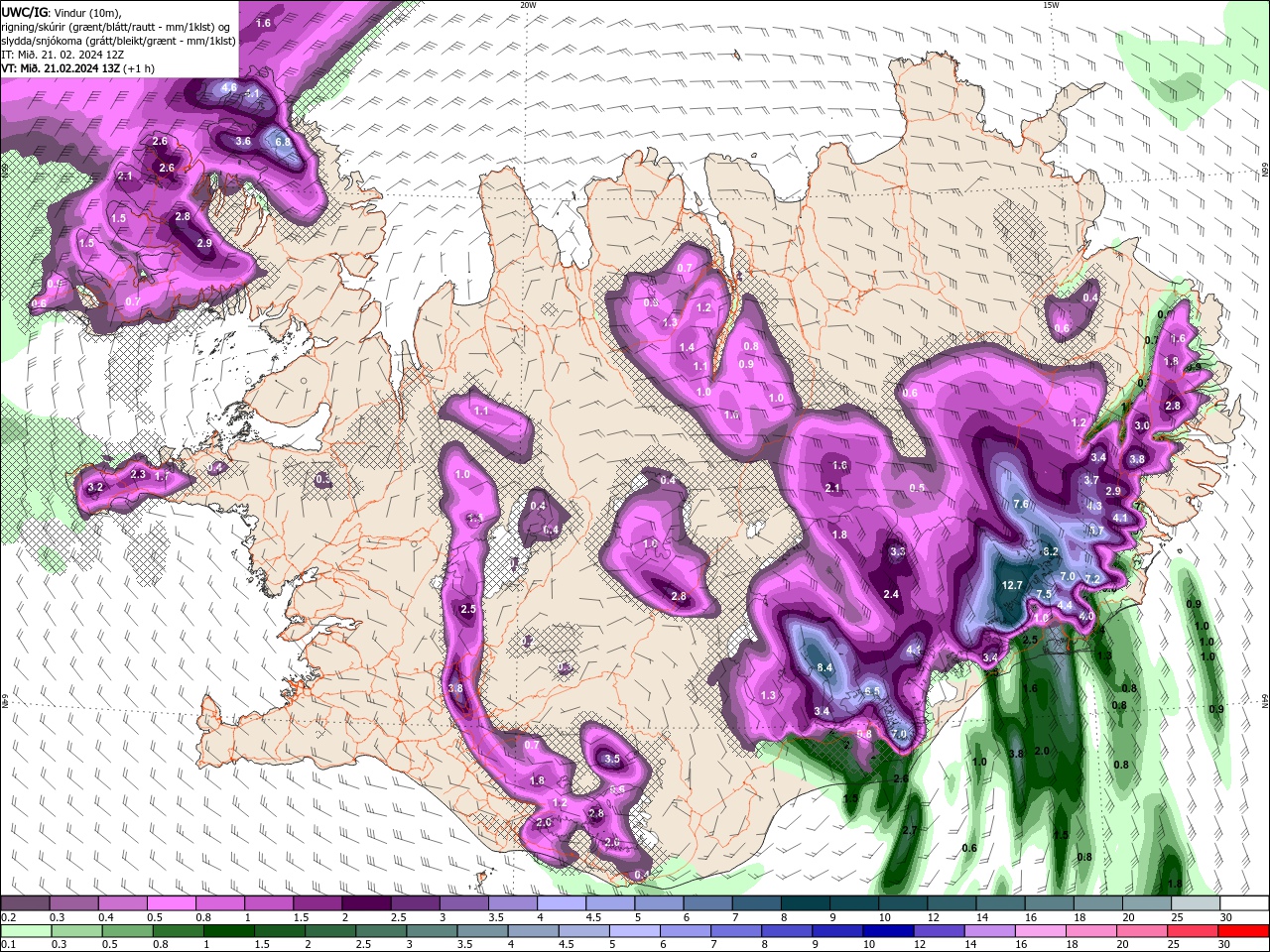Viewport: 1270px width, 952px height.
Task: Click the 6.8 value in northwest
Action: pos(283,142)
